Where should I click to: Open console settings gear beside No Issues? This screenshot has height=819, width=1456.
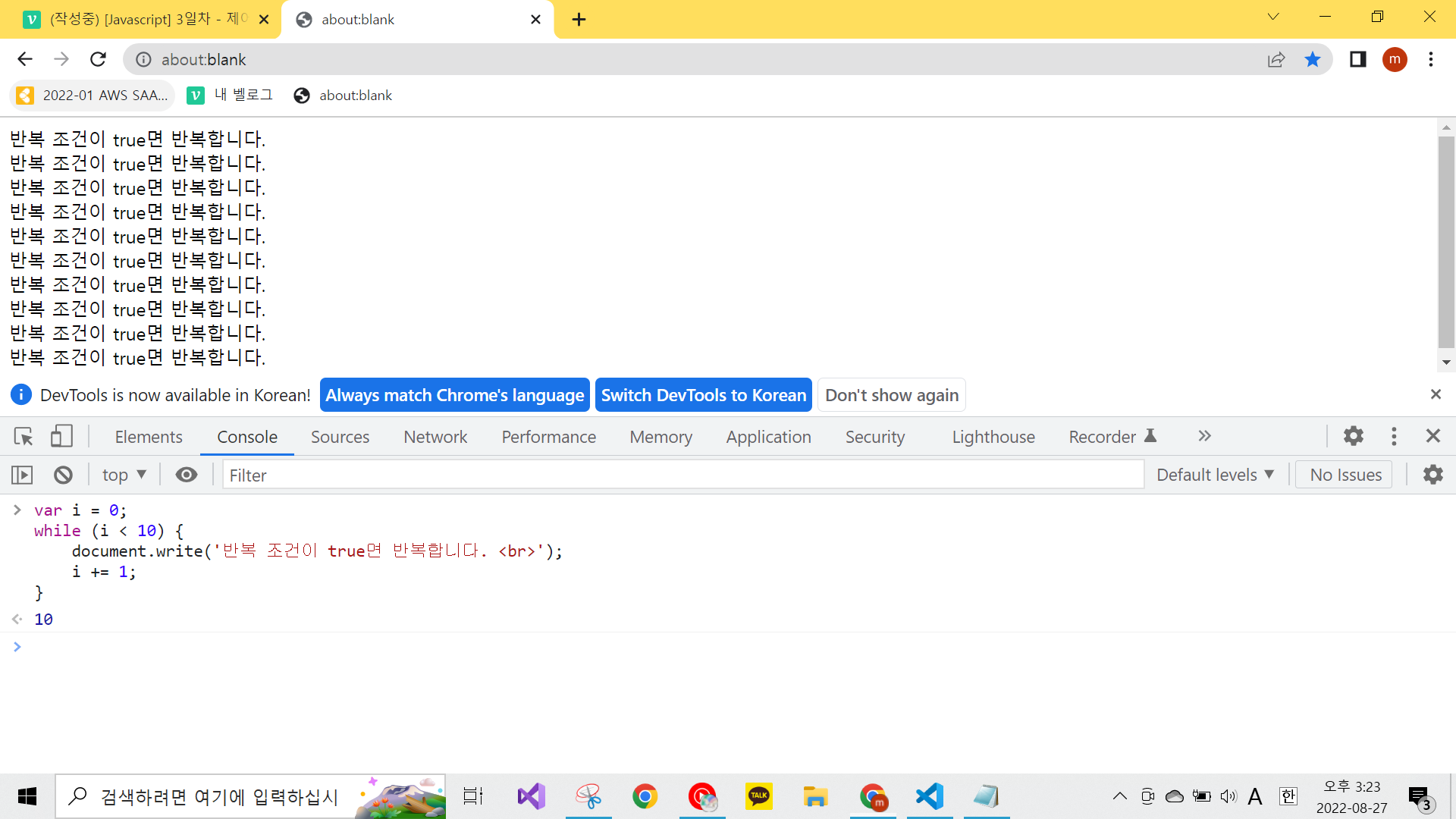[1432, 475]
